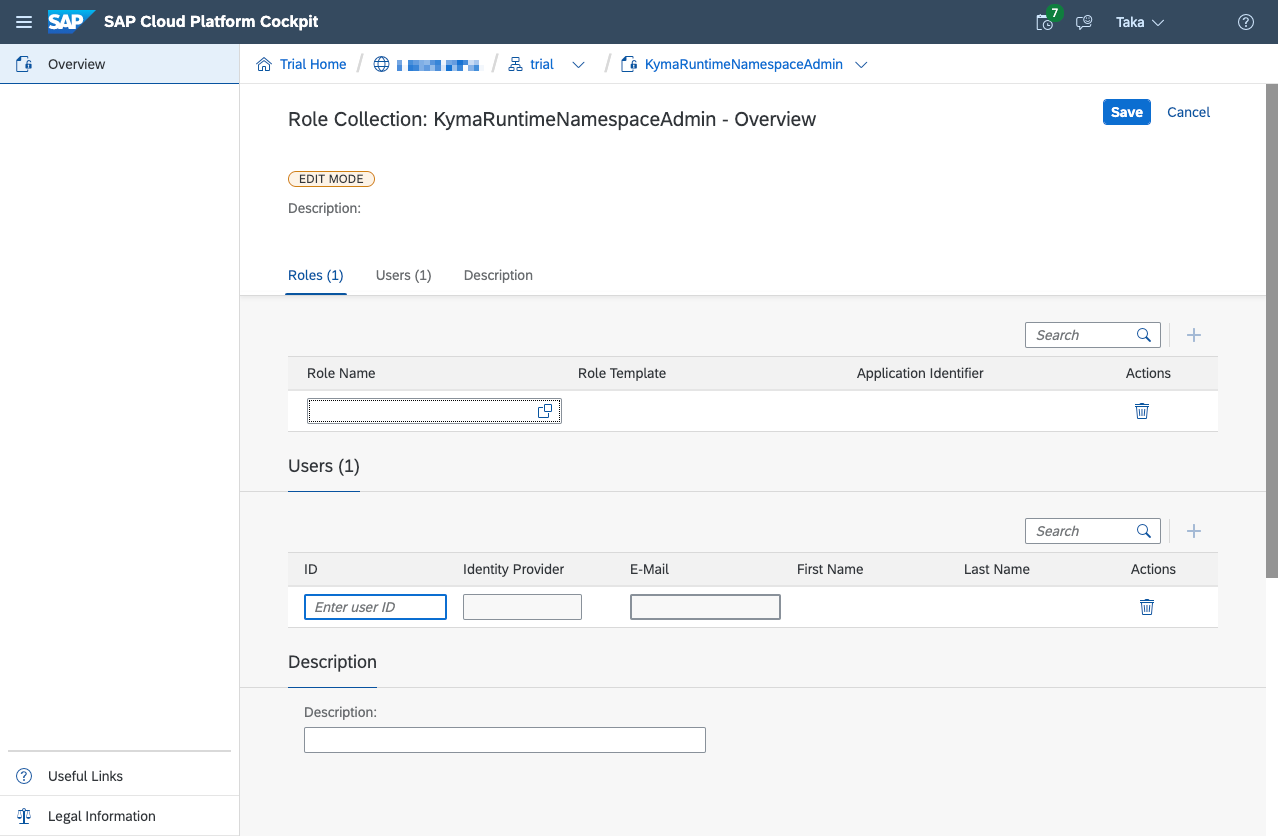Delete the role row with trash icon
This screenshot has height=836, width=1278.
tap(1142, 411)
